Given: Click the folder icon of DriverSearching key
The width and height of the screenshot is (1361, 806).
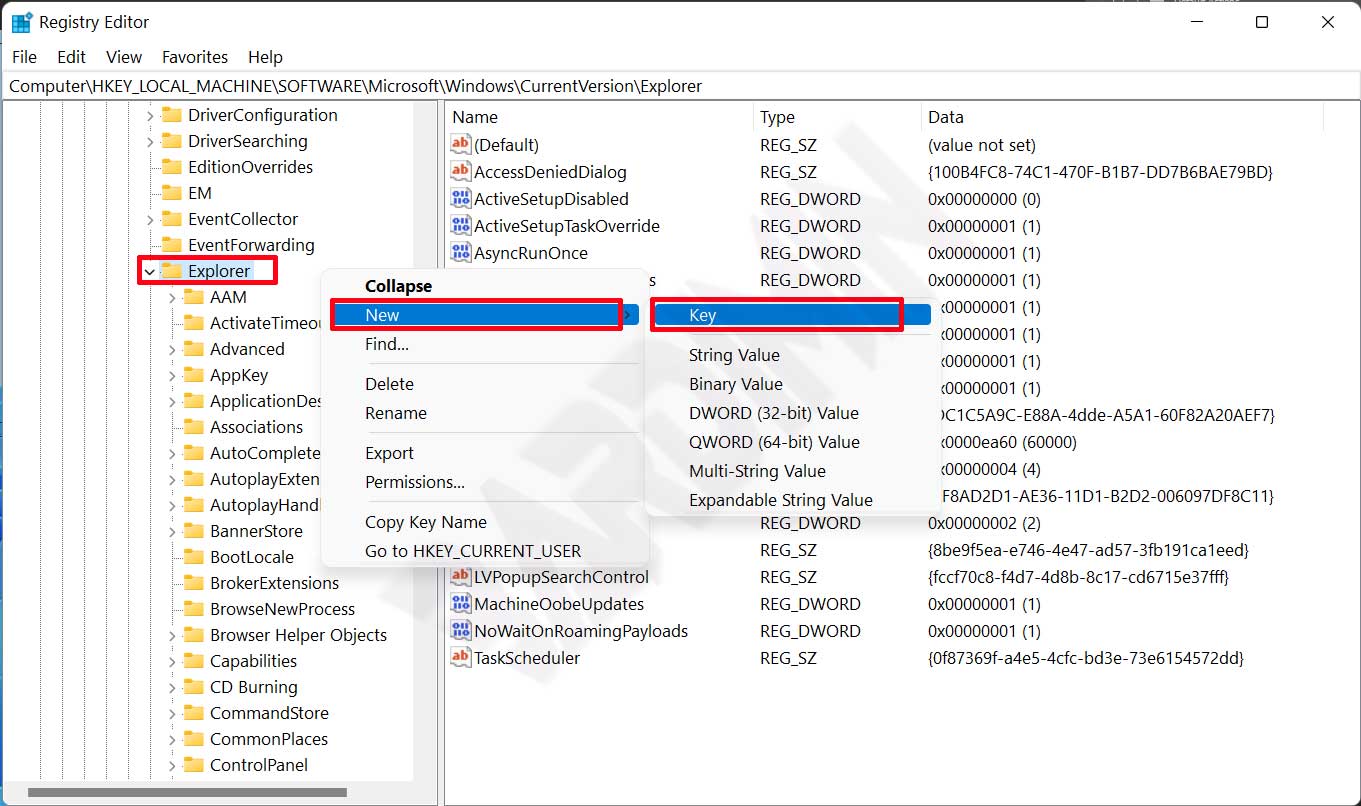Looking at the screenshot, I should point(171,141).
